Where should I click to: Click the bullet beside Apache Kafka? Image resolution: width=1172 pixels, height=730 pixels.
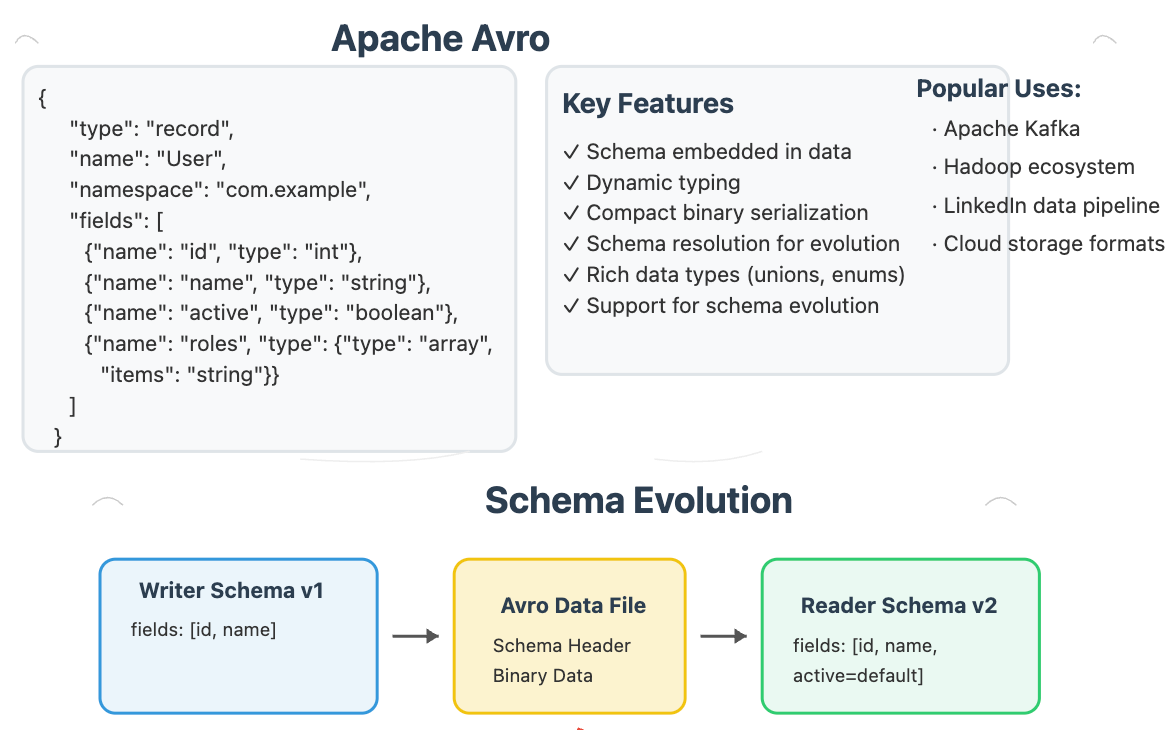coord(932,129)
